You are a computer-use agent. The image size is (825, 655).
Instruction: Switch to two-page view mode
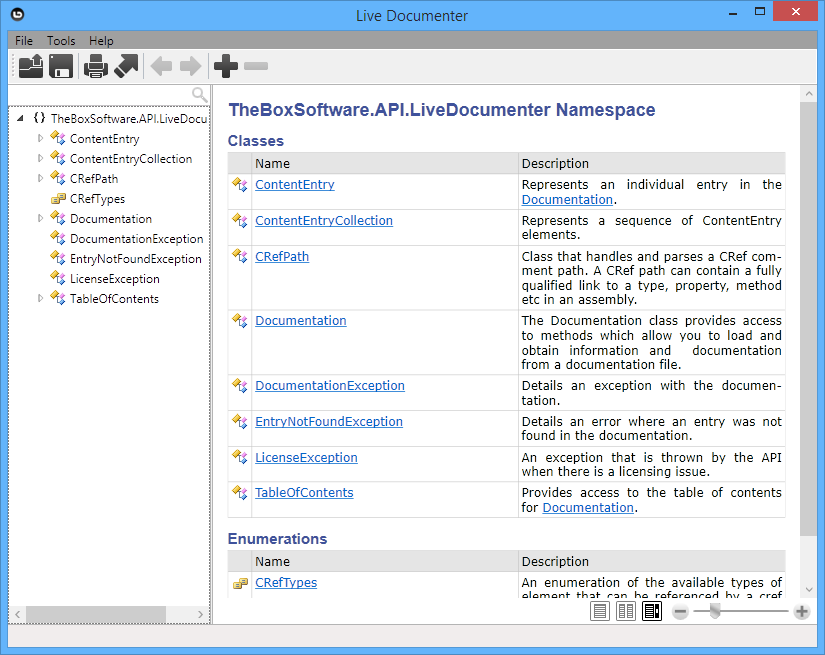click(626, 611)
